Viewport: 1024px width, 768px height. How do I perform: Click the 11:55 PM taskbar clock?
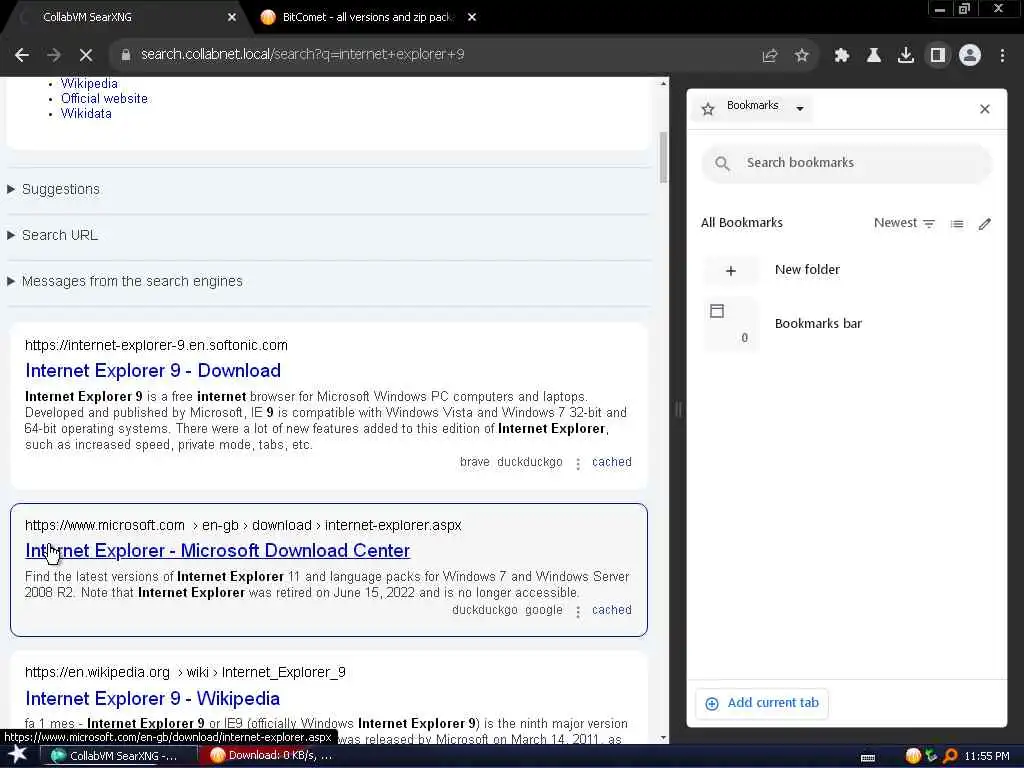coord(987,756)
